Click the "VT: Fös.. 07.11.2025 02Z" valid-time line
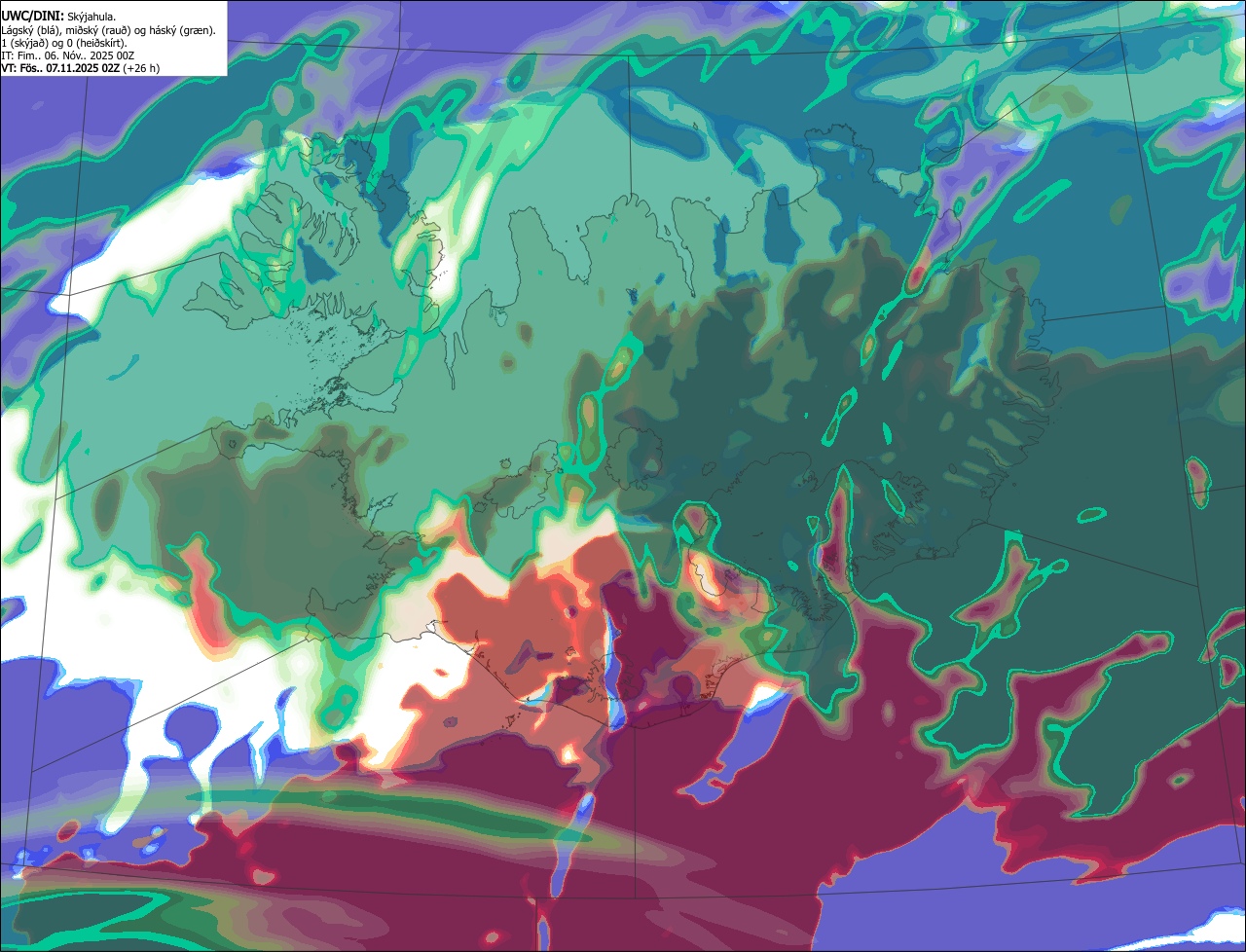The image size is (1246, 952). click(81, 68)
